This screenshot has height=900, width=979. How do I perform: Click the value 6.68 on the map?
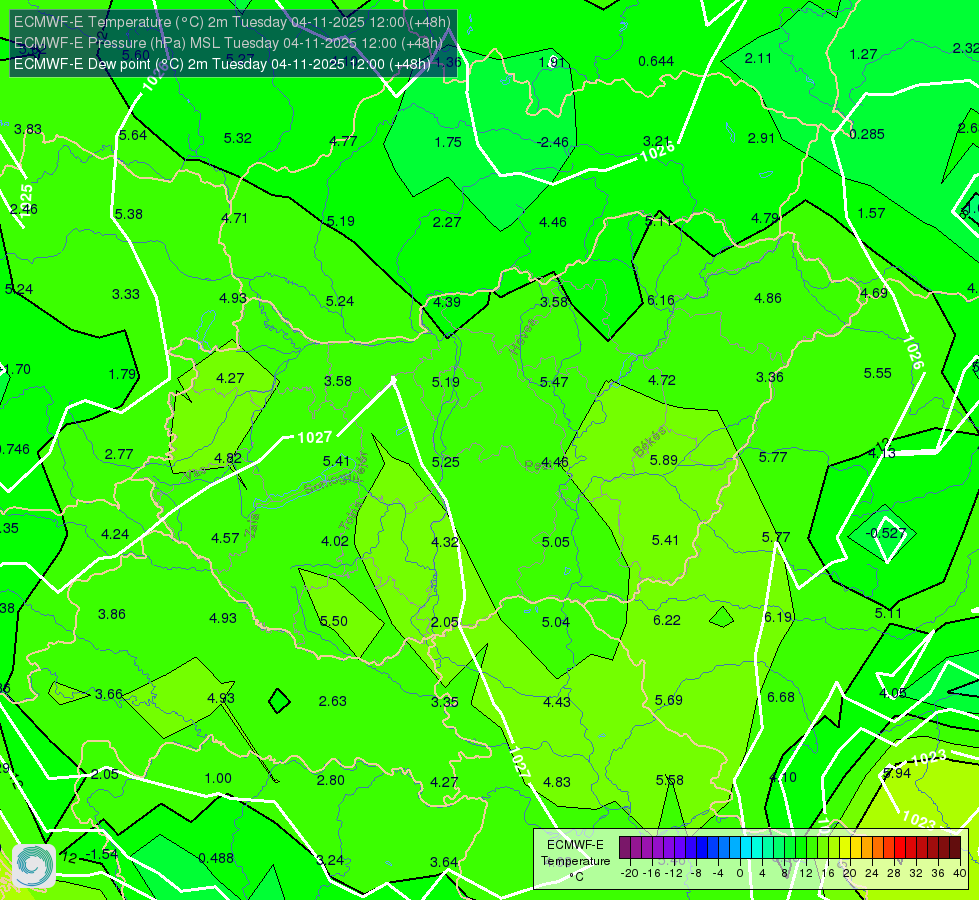780,697
